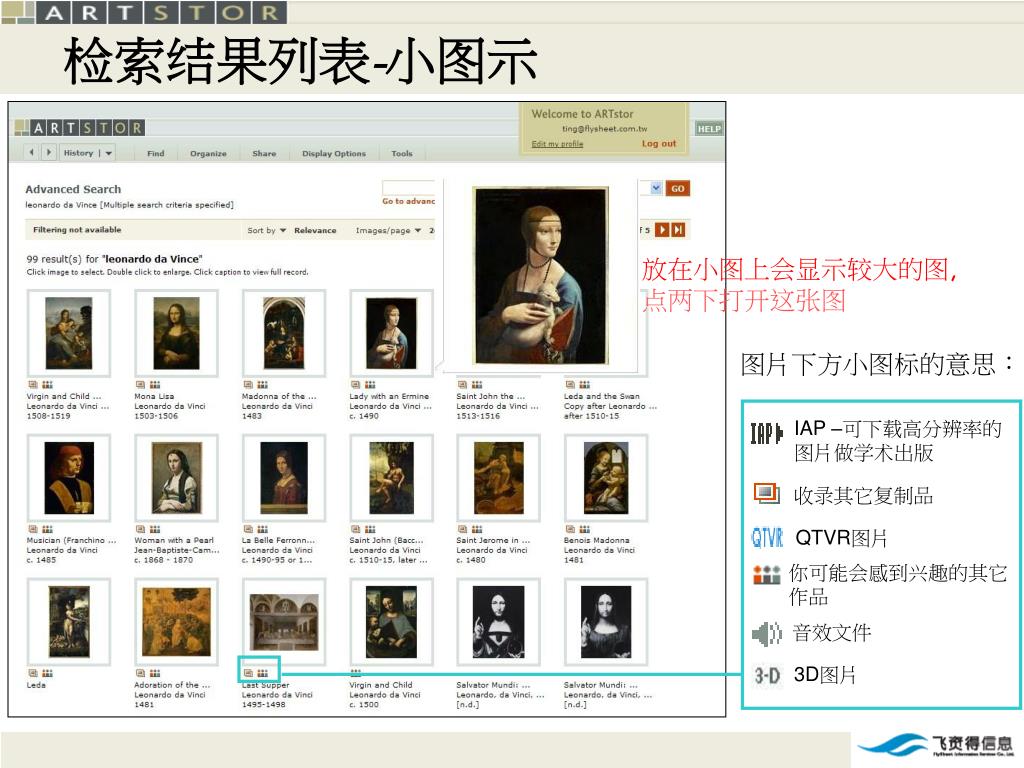Click related works icon under Madonna of the Rocks
Image resolution: width=1024 pixels, height=768 pixels.
(263, 385)
